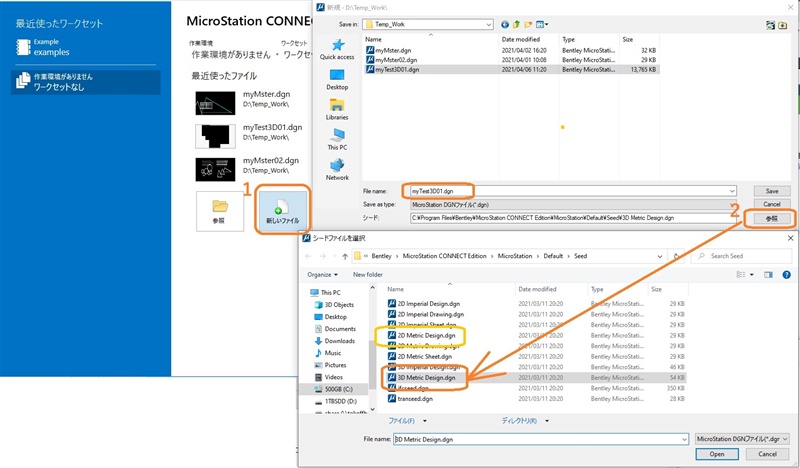
Task: Click Cancel in the save dialog
Action: [x=772, y=204]
